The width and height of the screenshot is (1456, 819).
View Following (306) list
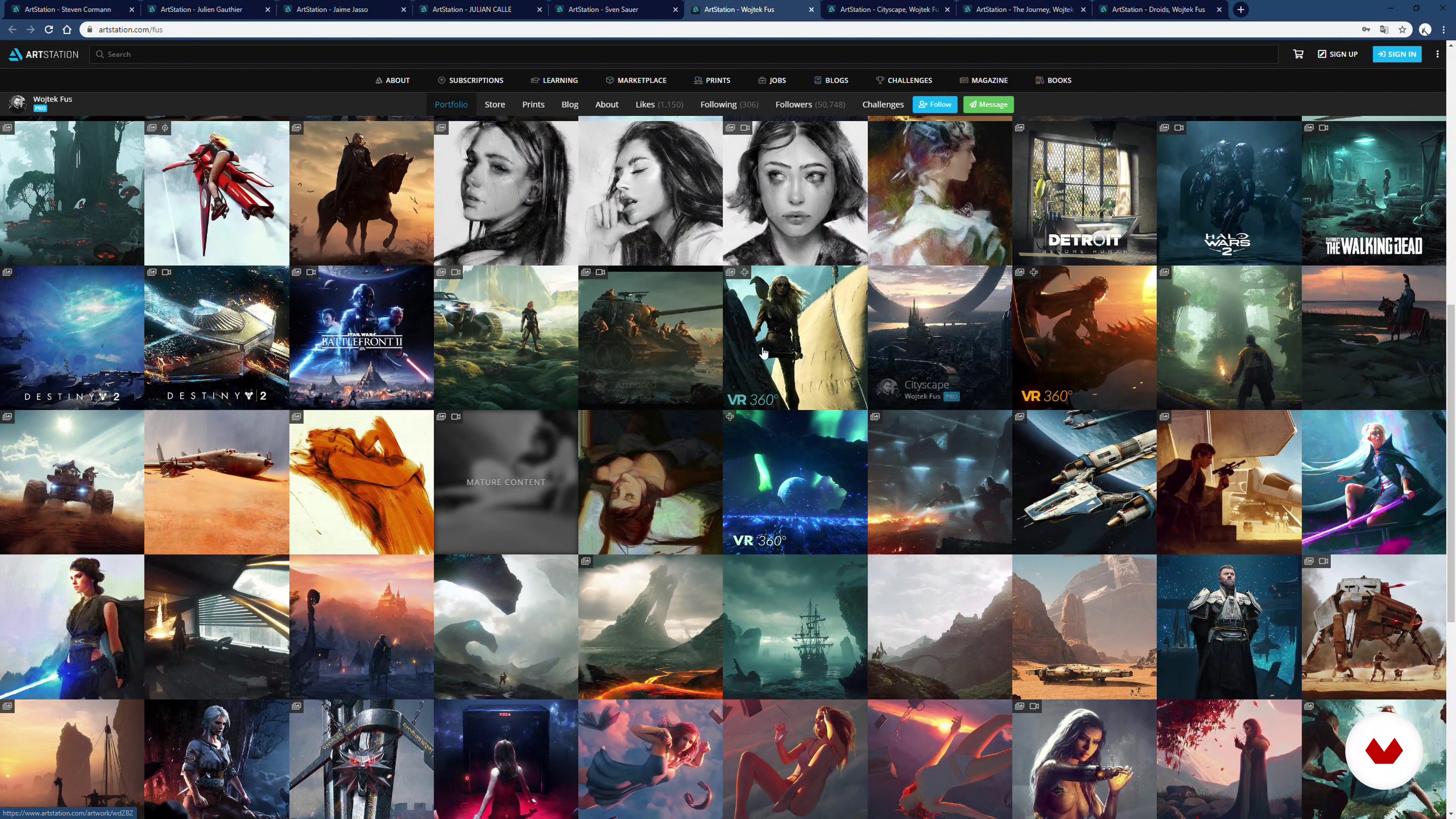[729, 105]
